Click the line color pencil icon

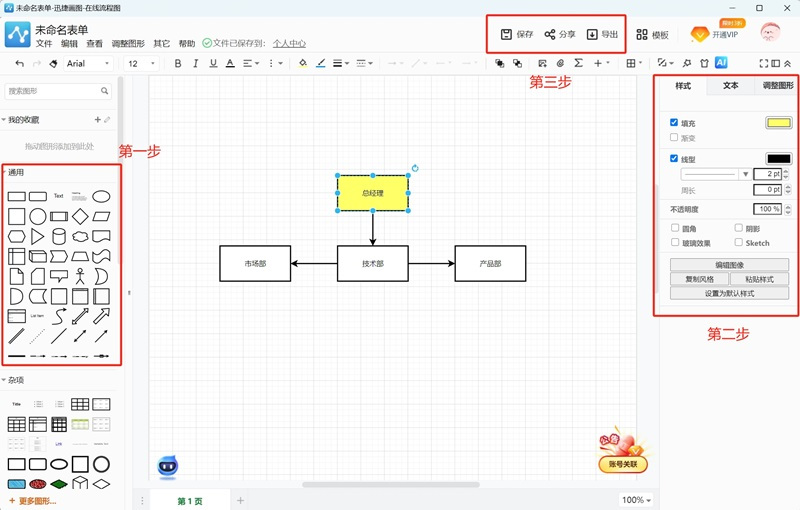pyautogui.click(x=320, y=63)
